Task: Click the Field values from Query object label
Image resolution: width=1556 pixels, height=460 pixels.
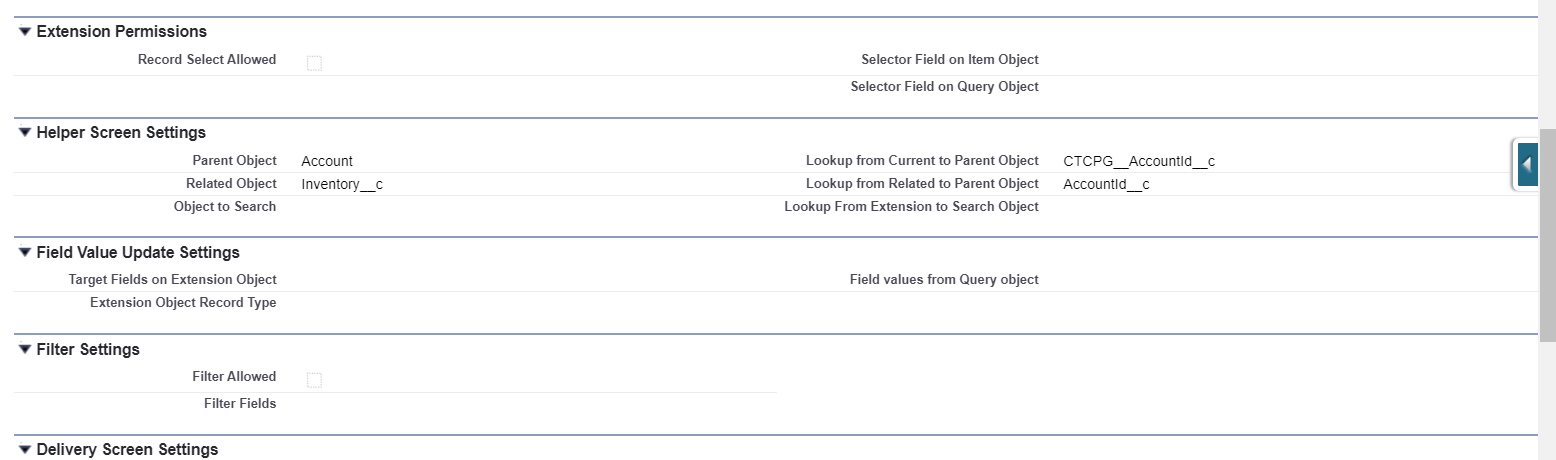Action: 944,280
